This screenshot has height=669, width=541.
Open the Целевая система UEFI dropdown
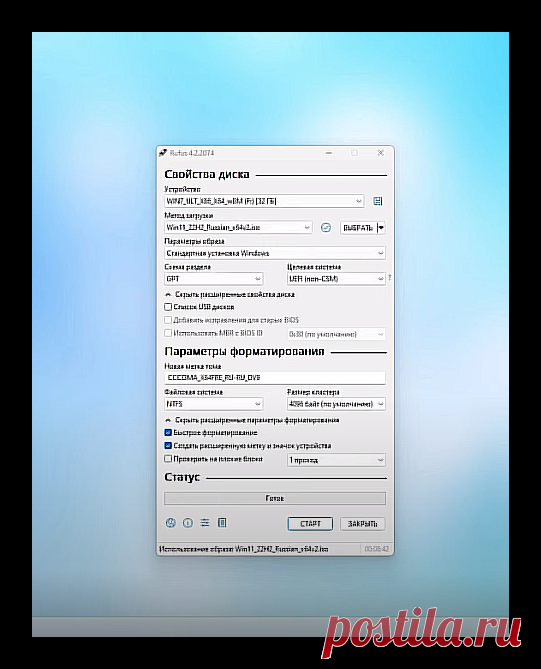click(336, 279)
